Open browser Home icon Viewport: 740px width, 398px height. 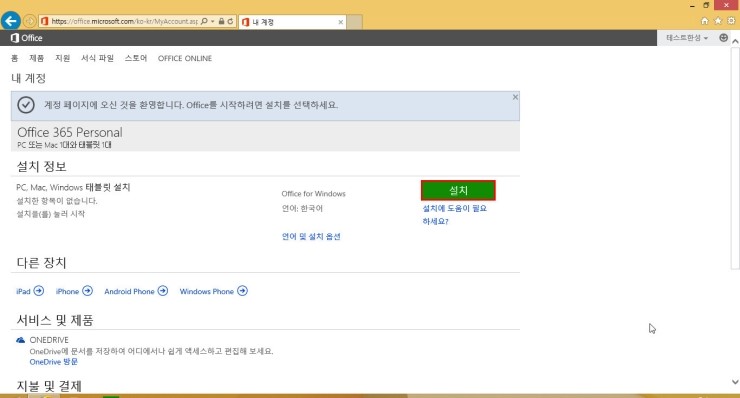click(x=705, y=21)
